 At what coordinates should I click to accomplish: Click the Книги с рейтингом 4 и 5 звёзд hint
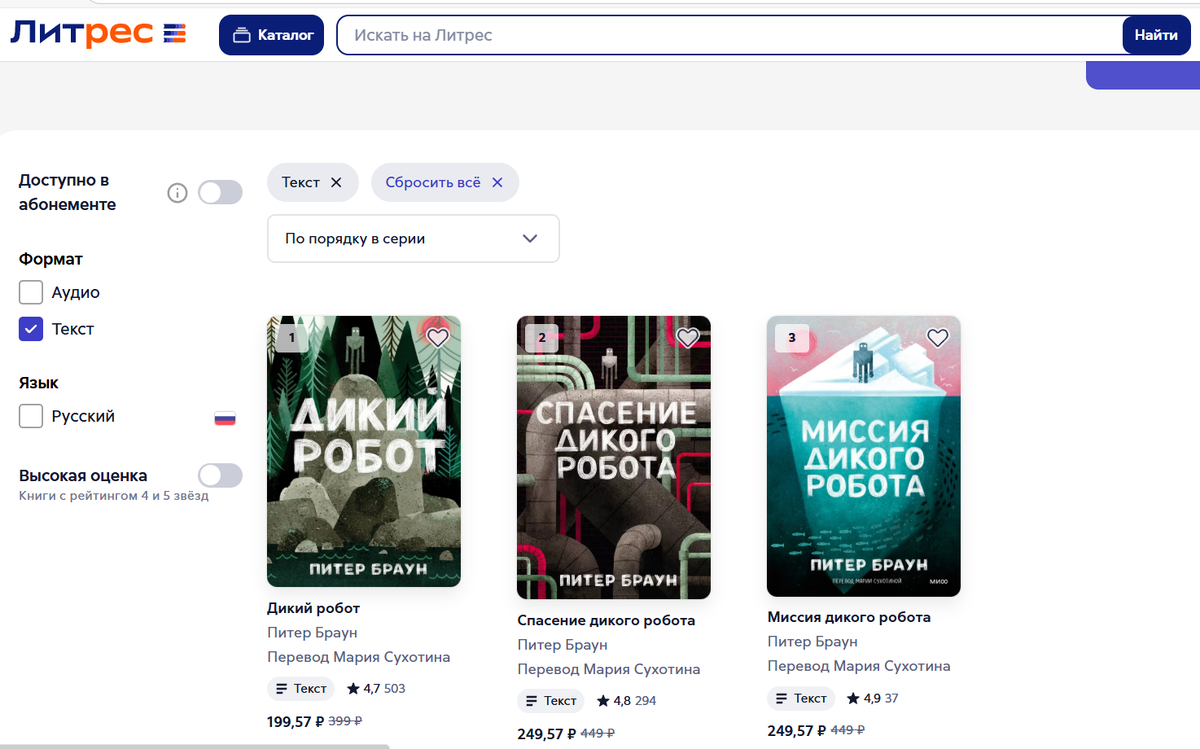114,496
